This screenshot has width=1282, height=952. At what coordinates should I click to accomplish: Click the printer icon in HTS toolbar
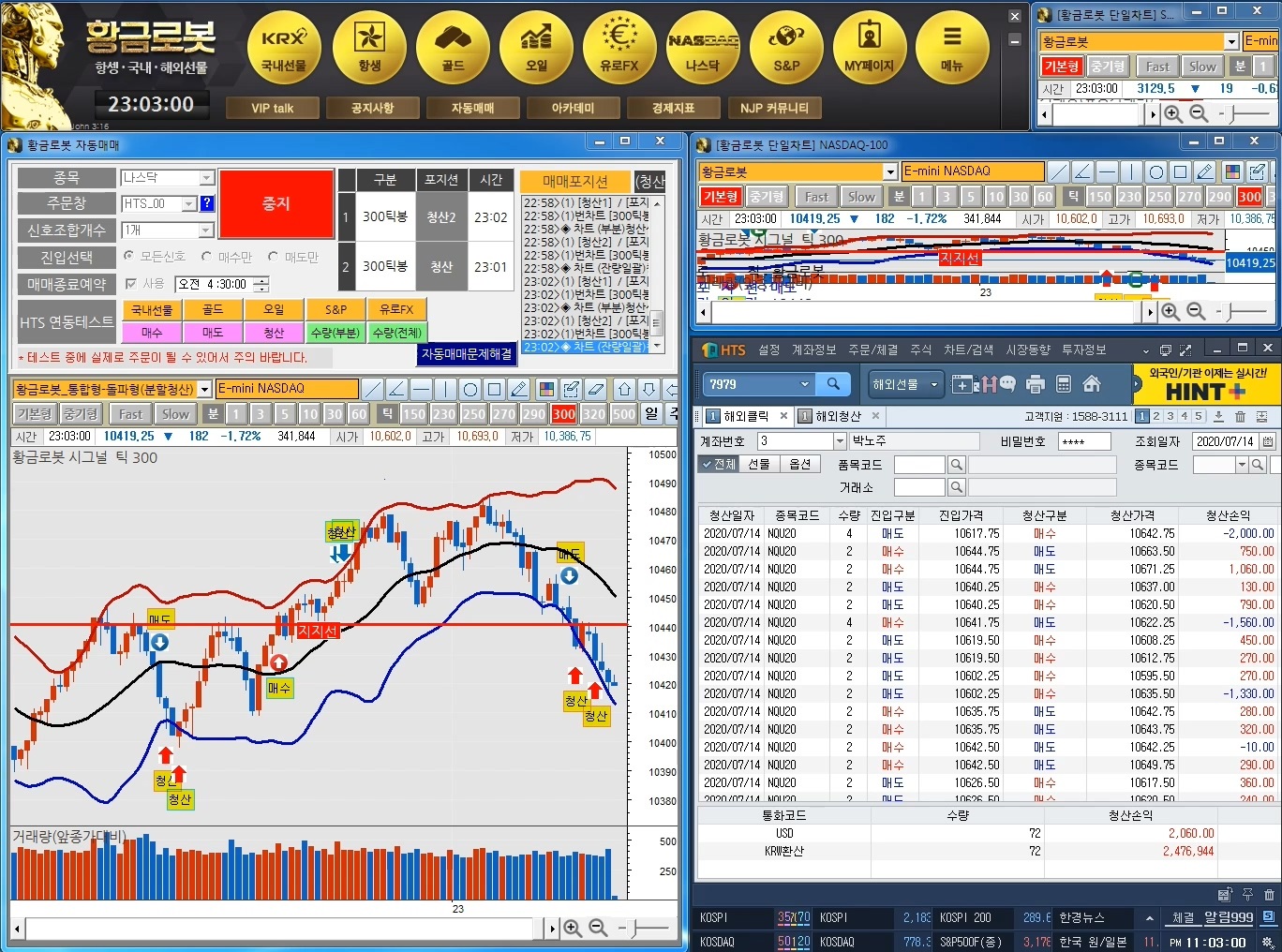pos(1036,384)
